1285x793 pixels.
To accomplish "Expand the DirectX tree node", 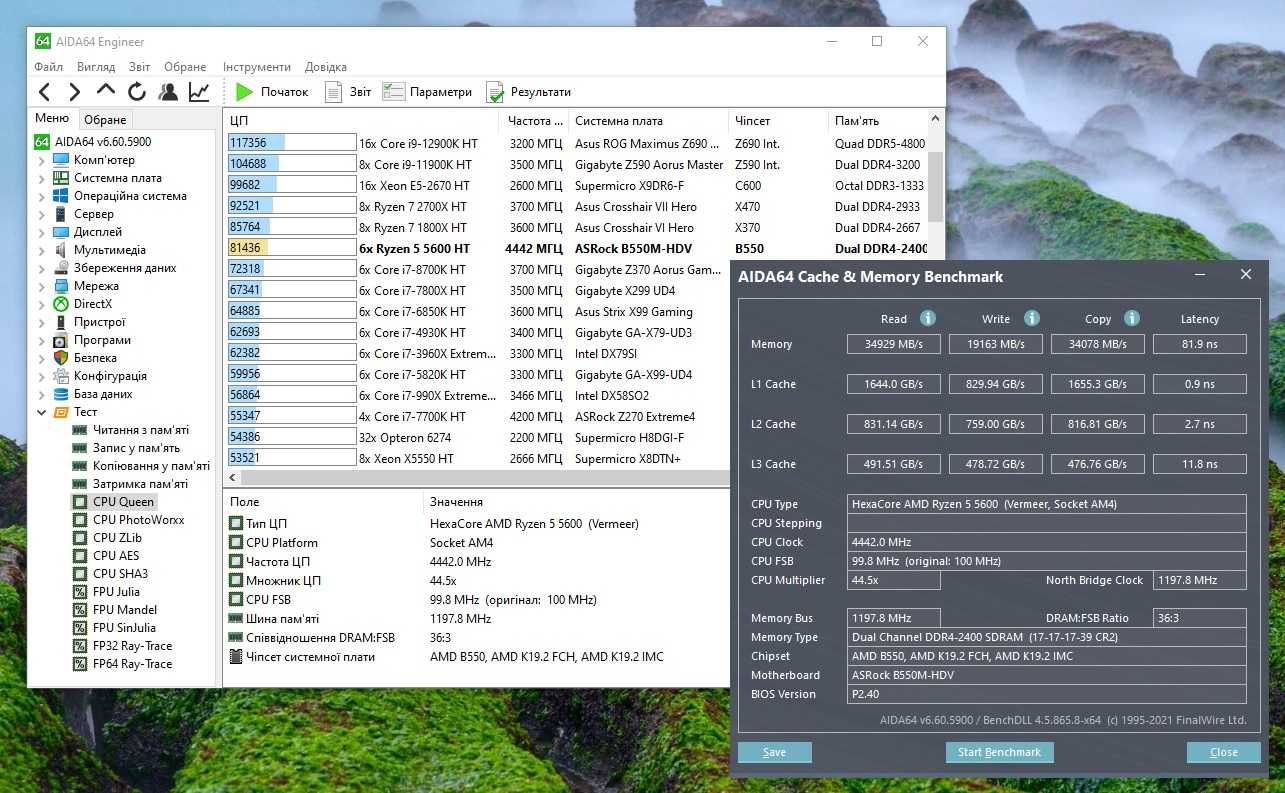I will click(41, 304).
